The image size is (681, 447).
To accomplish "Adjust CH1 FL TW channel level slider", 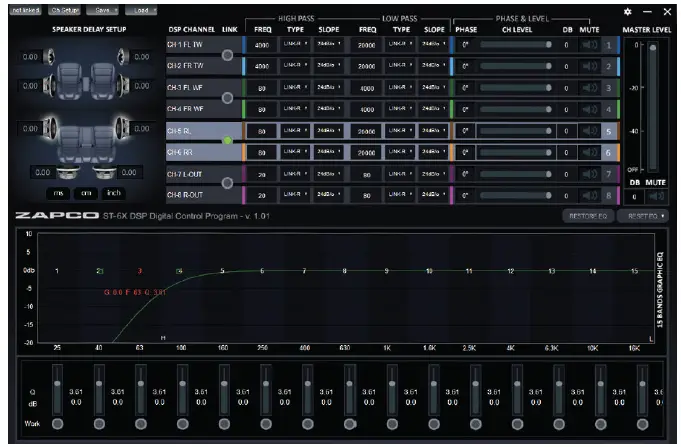I will click(516, 44).
